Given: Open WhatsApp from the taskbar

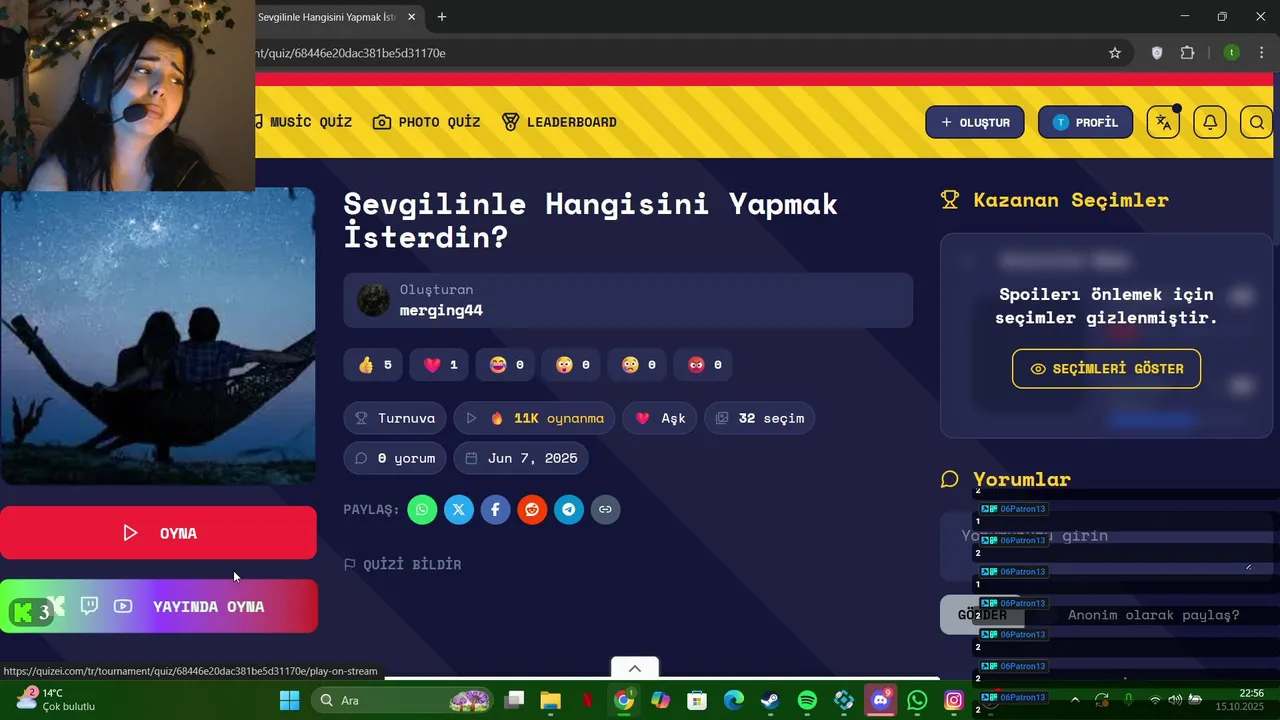Looking at the screenshot, I should pyautogui.click(x=917, y=700).
